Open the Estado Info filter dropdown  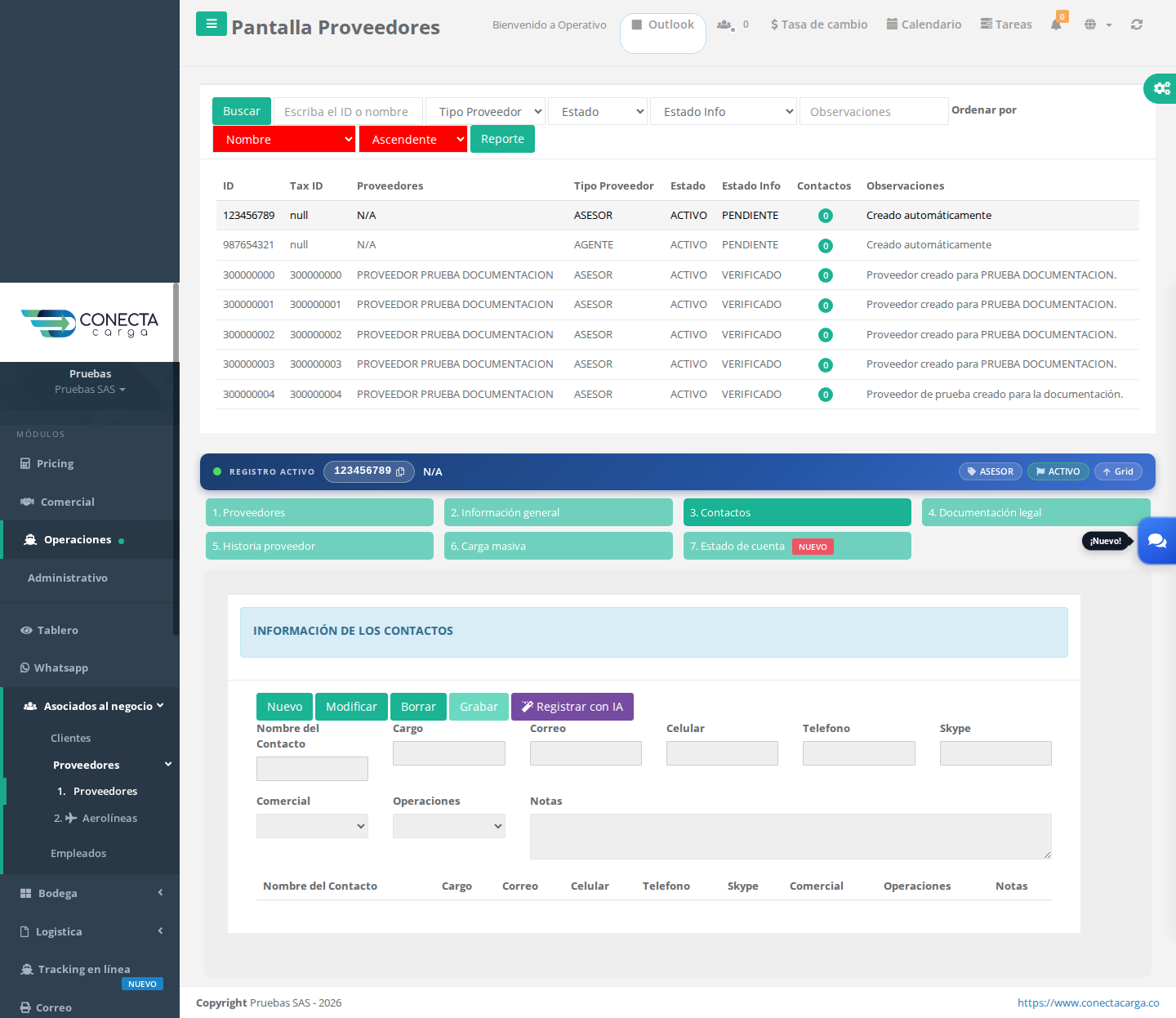tap(724, 112)
